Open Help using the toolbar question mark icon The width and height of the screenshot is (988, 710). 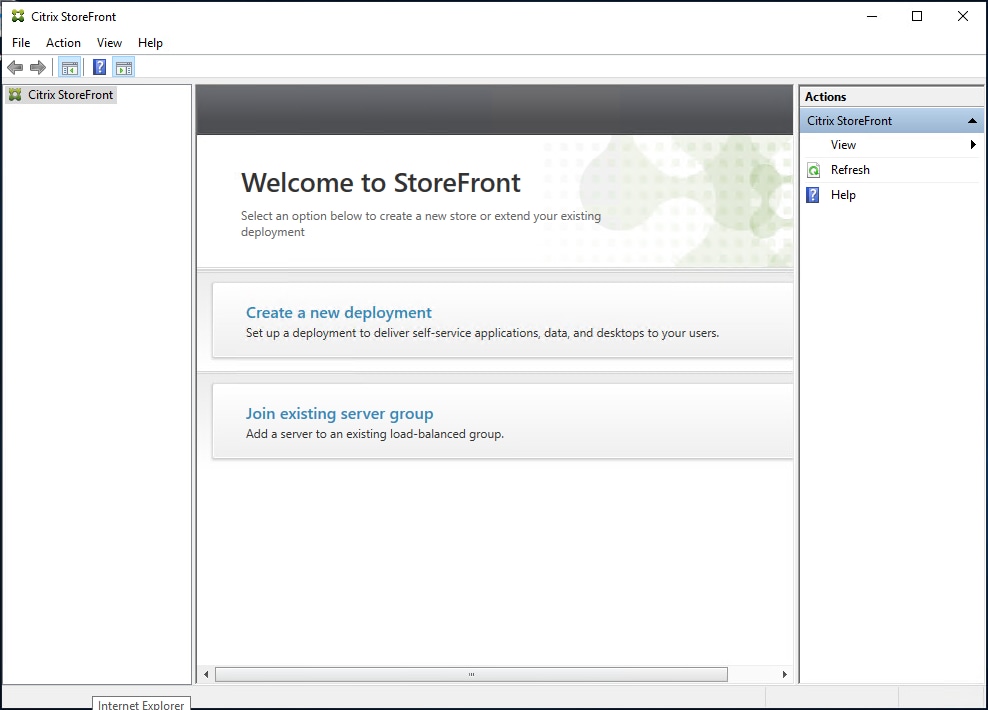98,67
